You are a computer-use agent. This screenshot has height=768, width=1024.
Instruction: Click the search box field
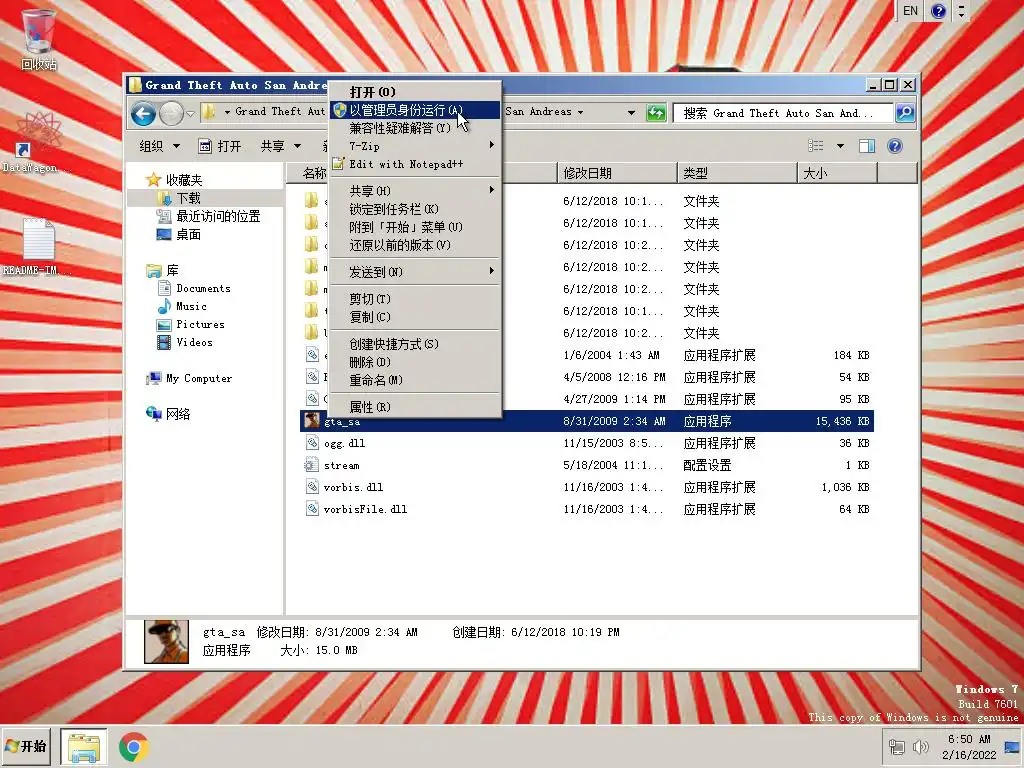(x=783, y=113)
